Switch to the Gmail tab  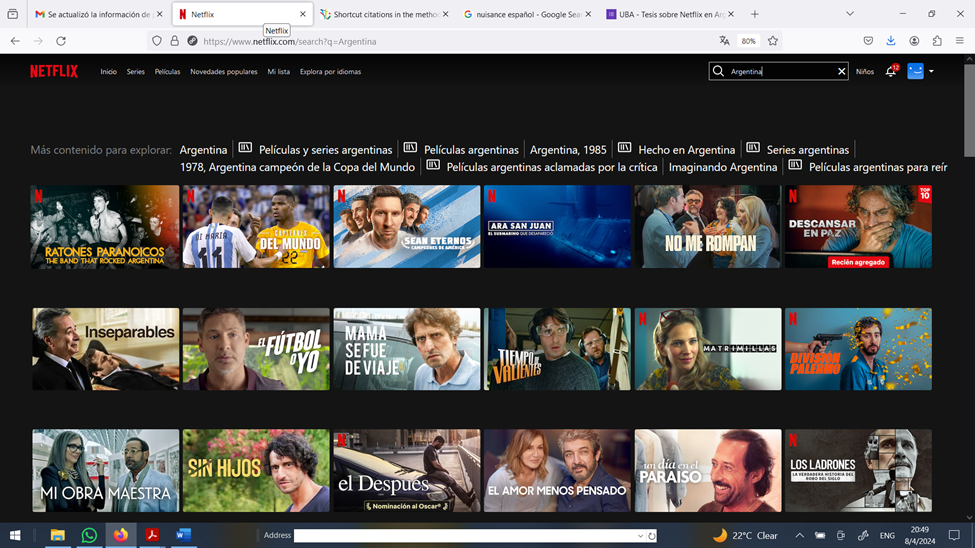pos(98,14)
